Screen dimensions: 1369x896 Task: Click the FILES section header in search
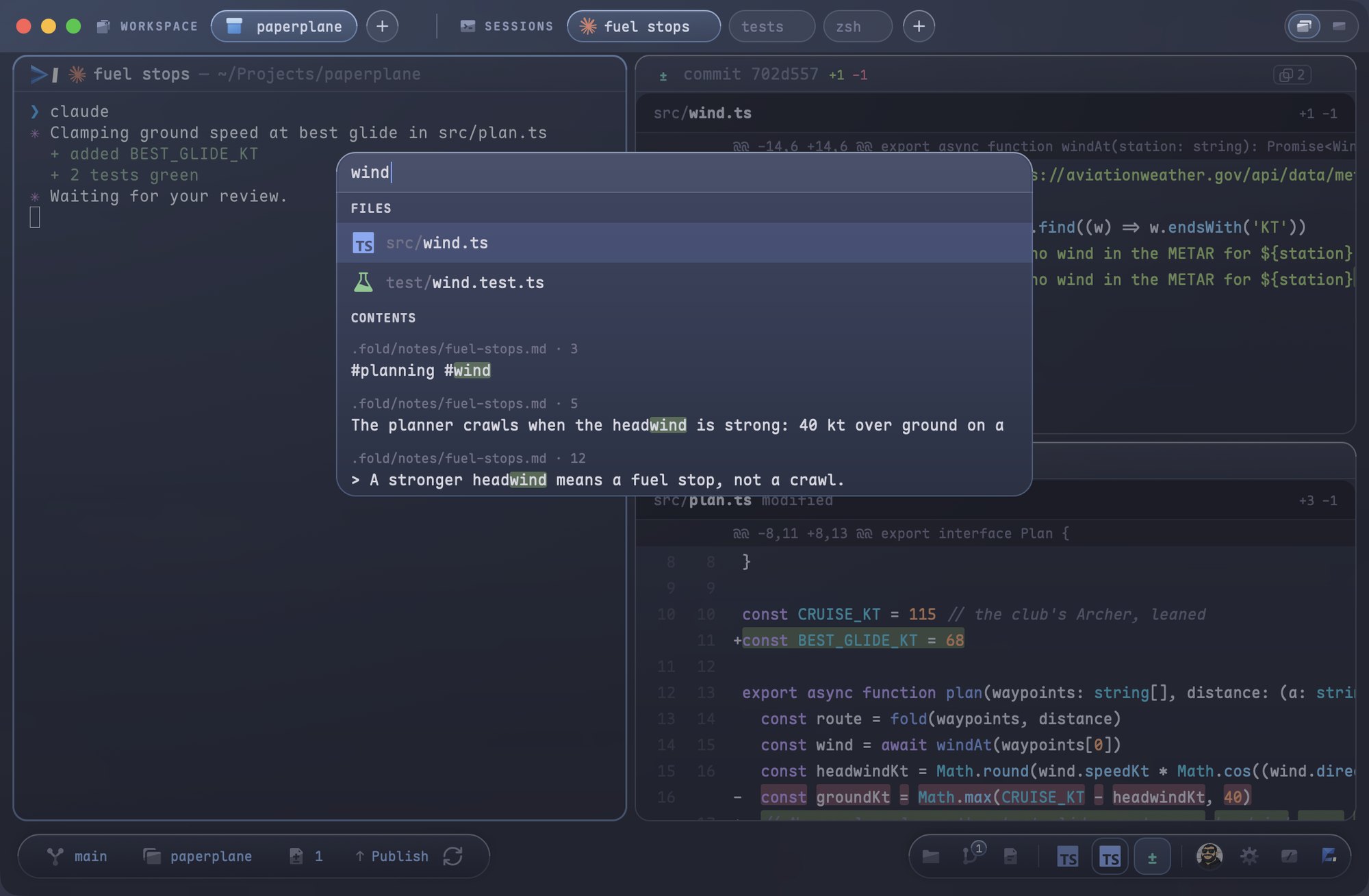[371, 208]
